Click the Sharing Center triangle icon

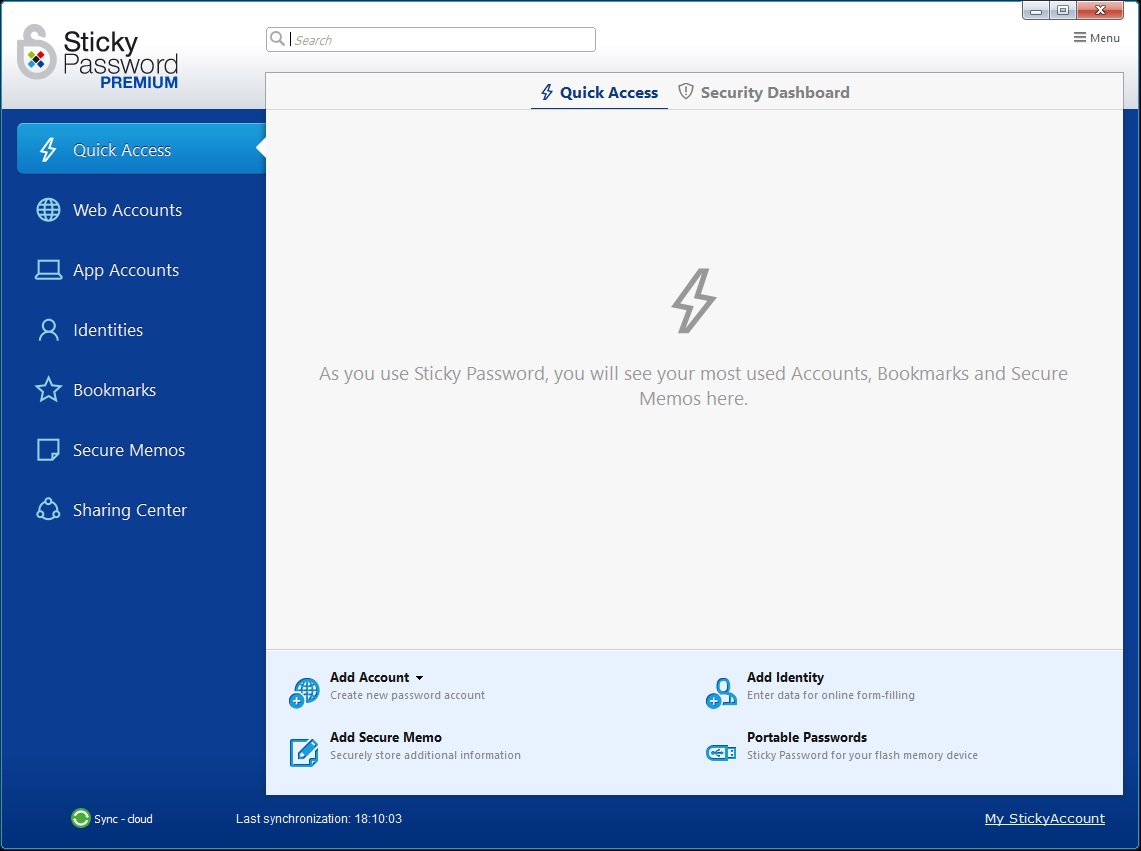[48, 510]
